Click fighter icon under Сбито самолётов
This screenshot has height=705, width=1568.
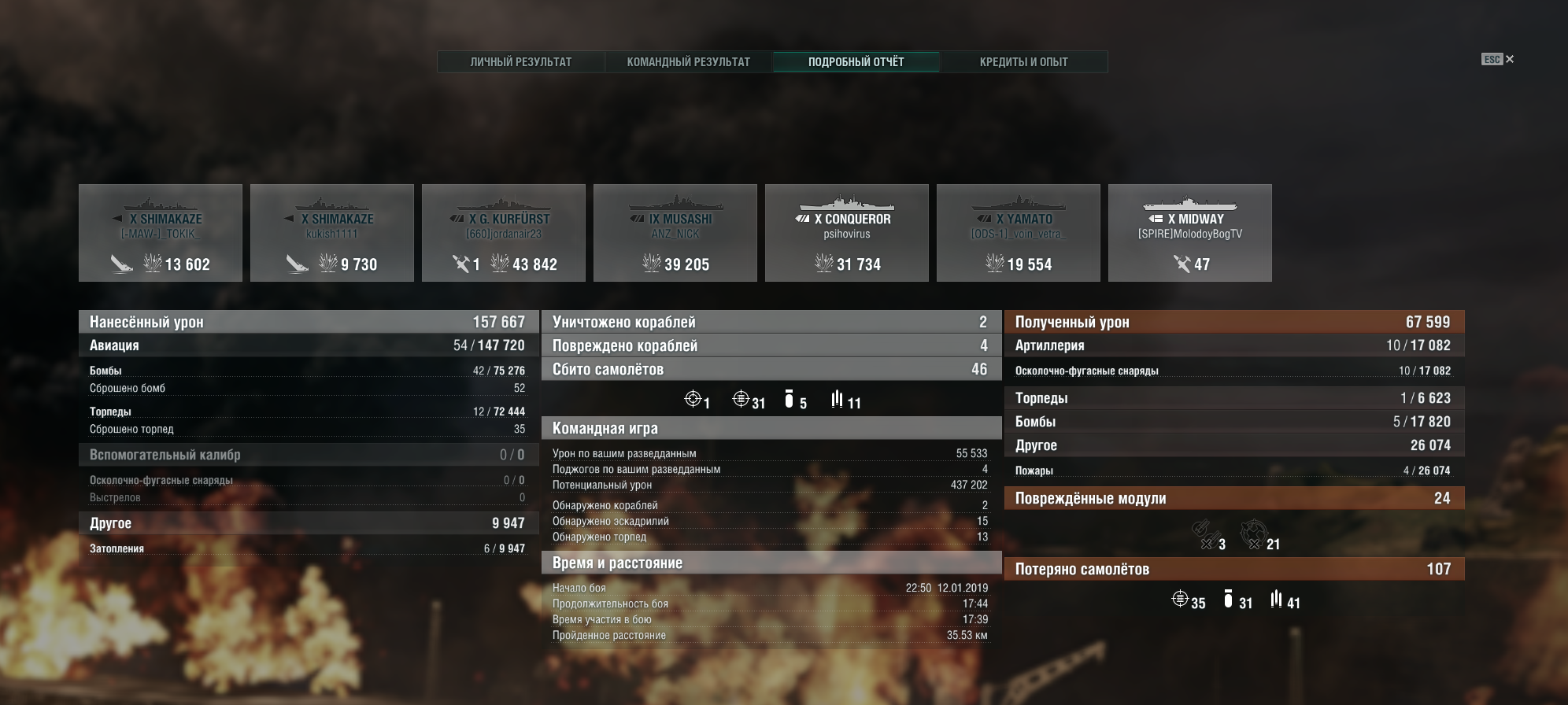[x=693, y=399]
